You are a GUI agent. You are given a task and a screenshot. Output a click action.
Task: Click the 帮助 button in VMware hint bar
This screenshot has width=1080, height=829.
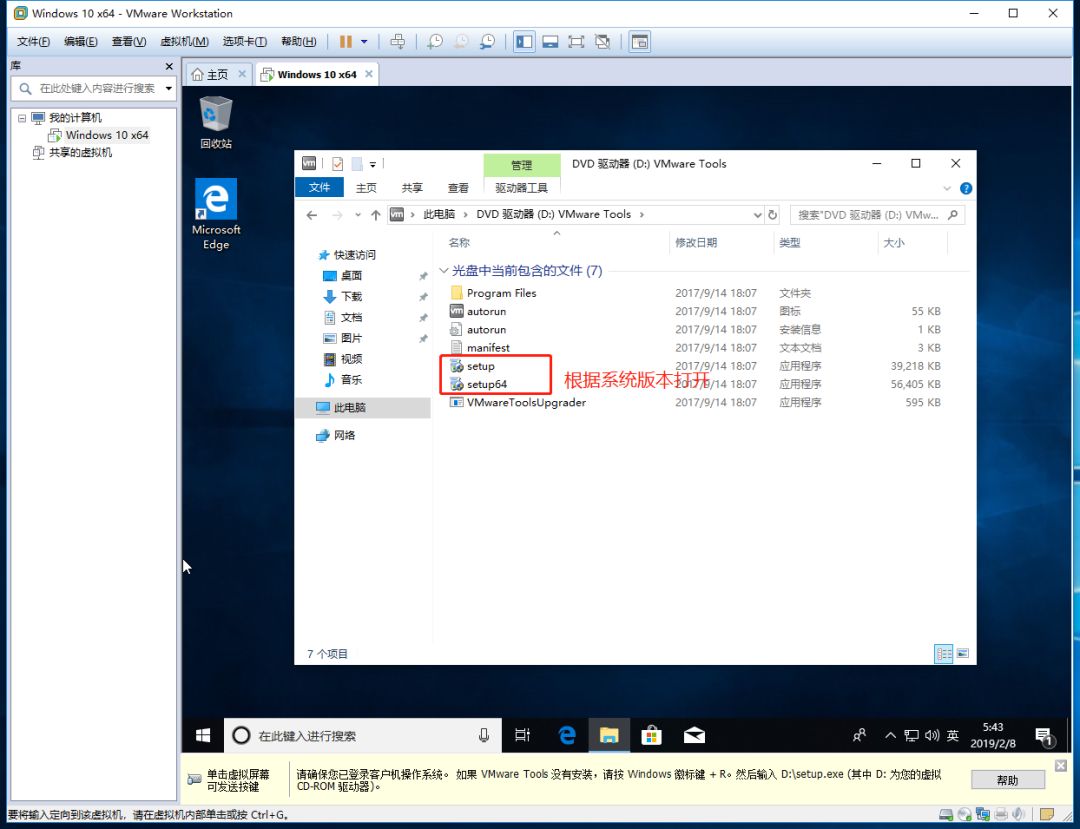click(1007, 780)
